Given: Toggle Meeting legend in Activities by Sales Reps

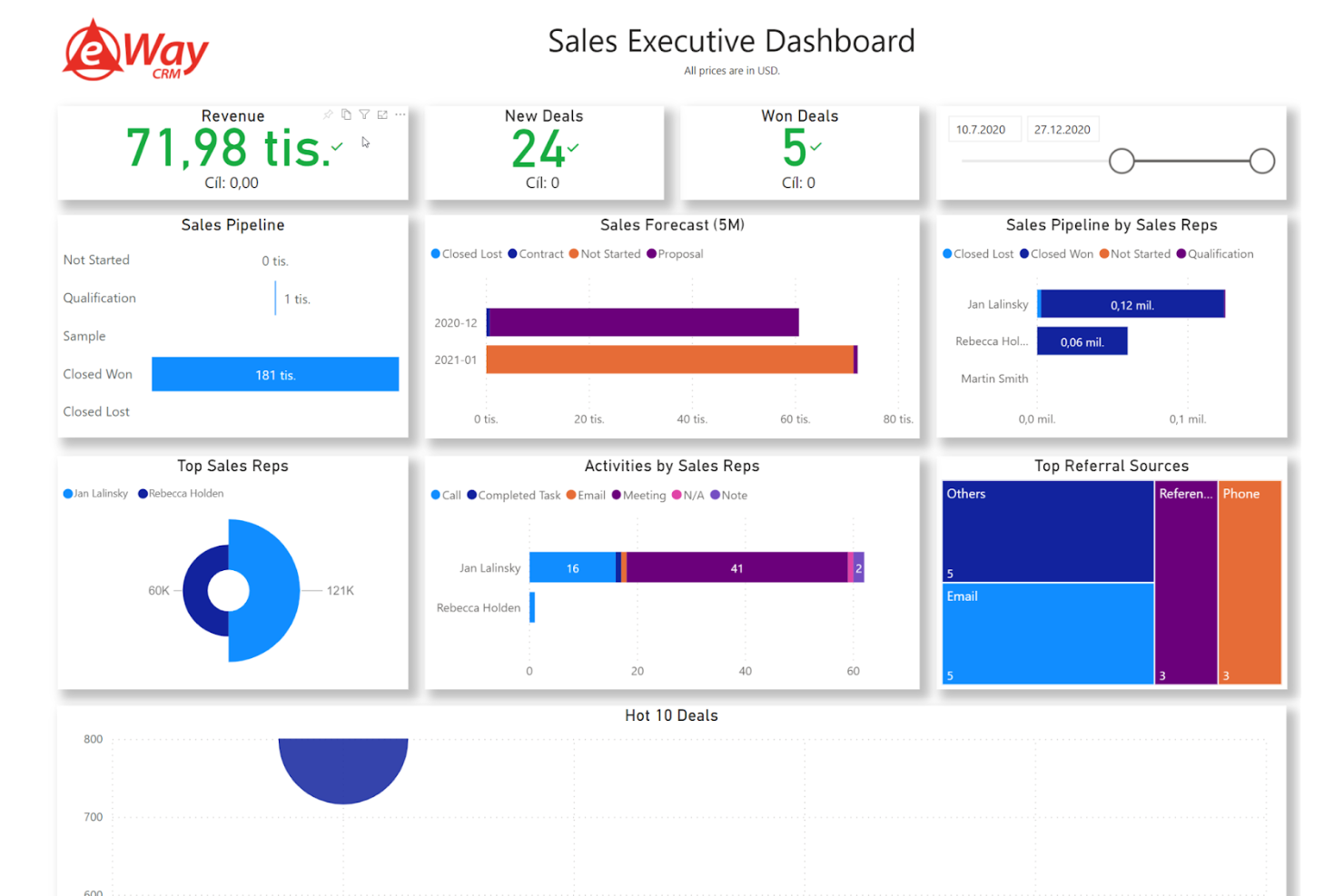Looking at the screenshot, I should tap(639, 496).
